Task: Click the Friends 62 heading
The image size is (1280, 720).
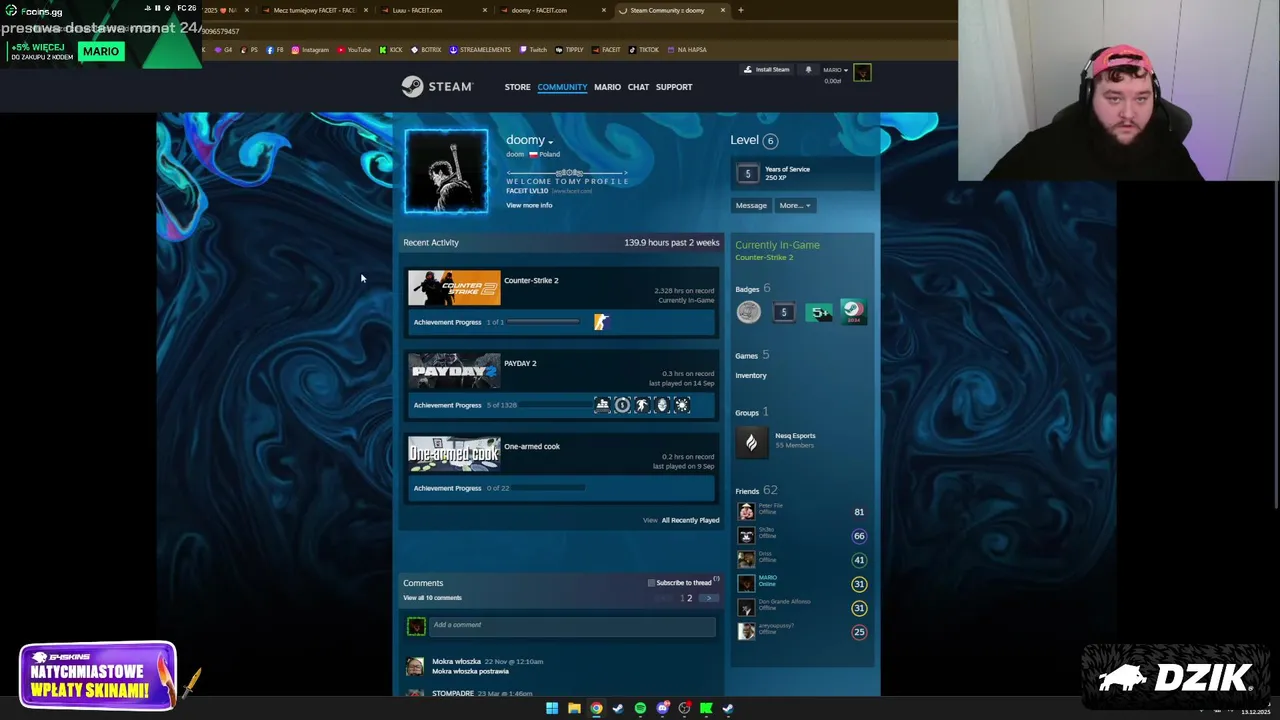Action: (756, 490)
